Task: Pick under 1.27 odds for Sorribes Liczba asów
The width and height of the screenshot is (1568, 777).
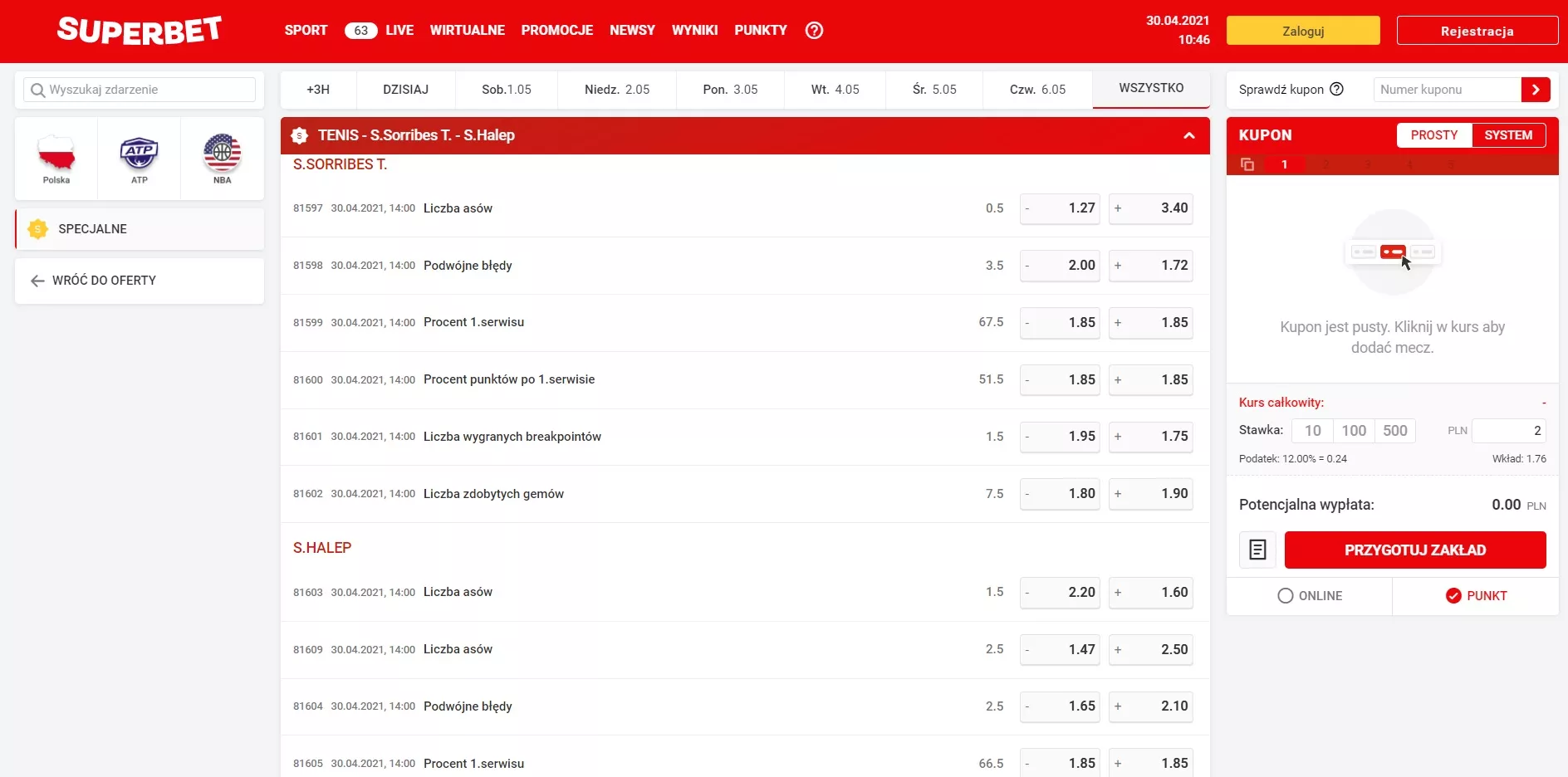Action: point(1060,208)
